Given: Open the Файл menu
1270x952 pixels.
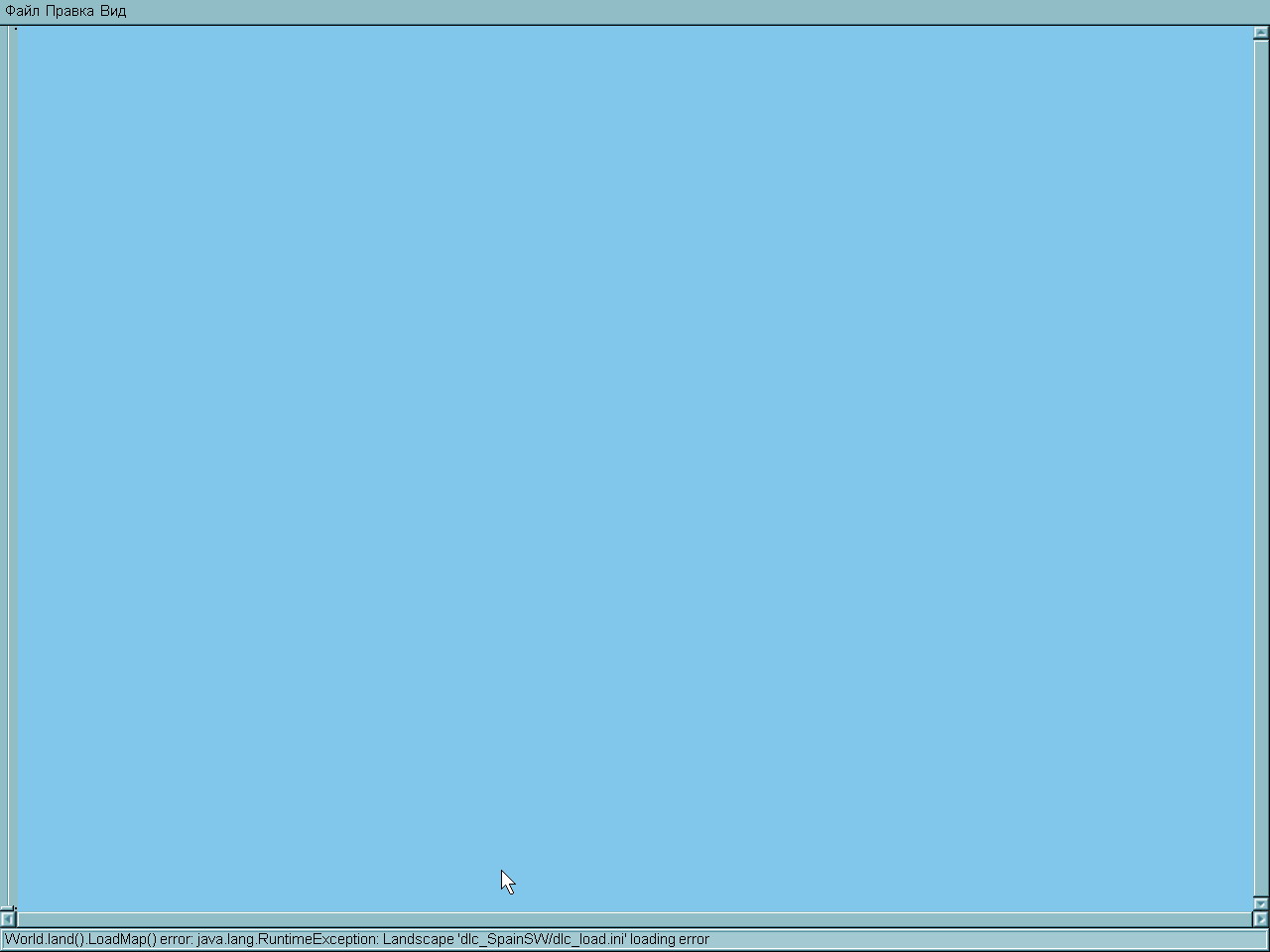Looking at the screenshot, I should [x=22, y=11].
